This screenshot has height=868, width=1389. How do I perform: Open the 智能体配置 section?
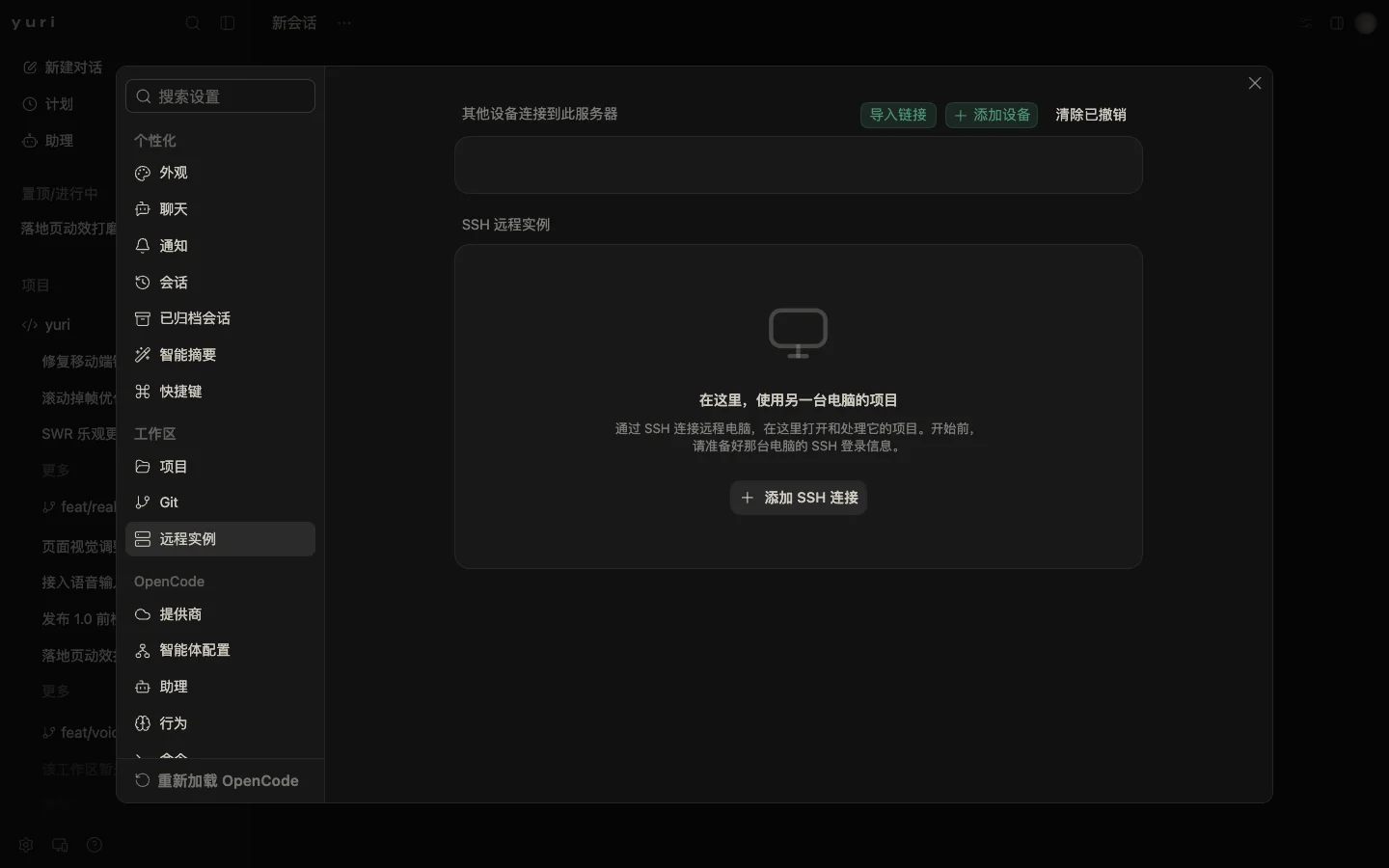pos(220,650)
